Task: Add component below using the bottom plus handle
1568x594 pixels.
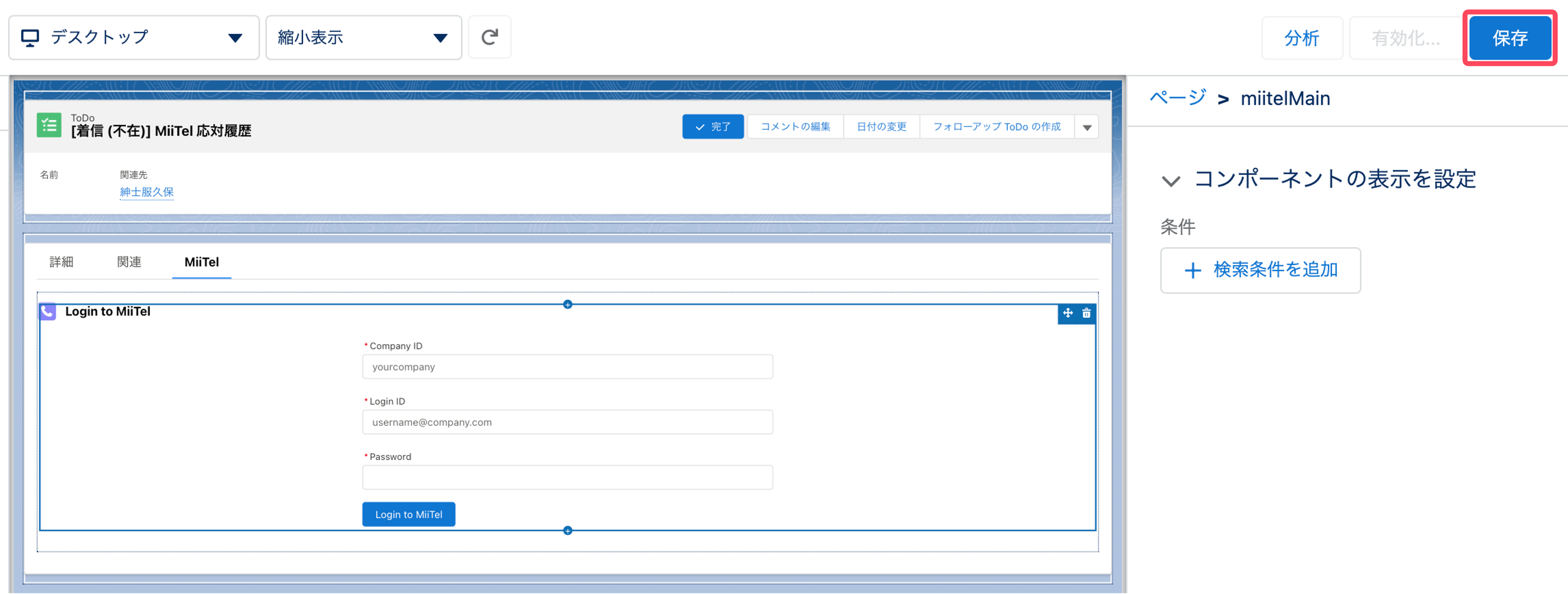Action: tap(567, 531)
